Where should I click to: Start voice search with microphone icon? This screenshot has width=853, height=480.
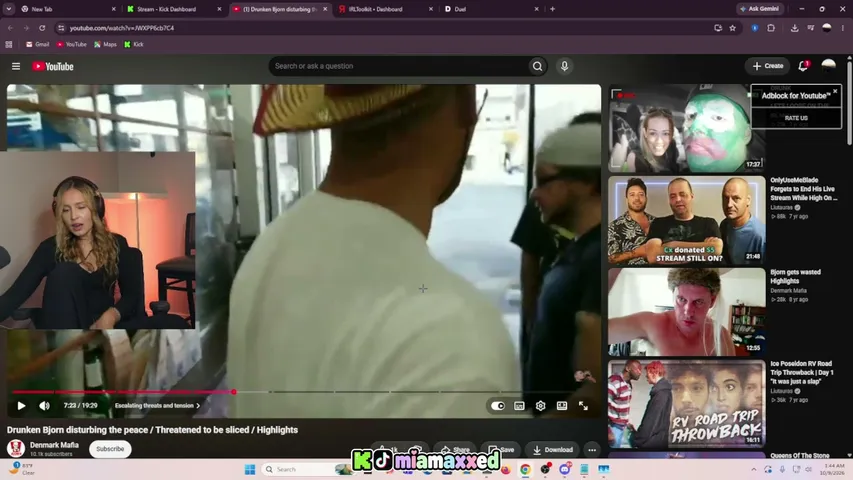click(564, 66)
